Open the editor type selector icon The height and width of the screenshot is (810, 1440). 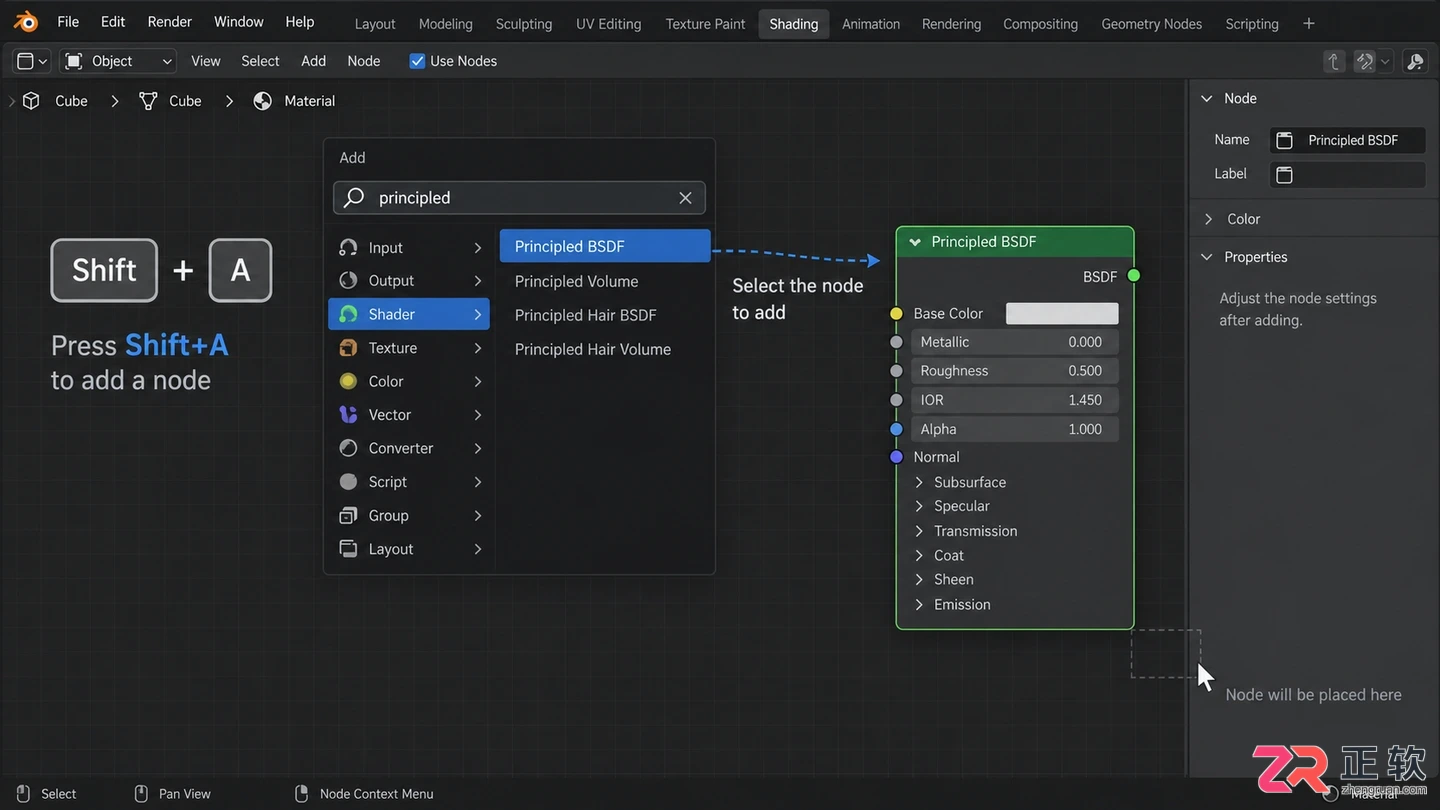31,61
